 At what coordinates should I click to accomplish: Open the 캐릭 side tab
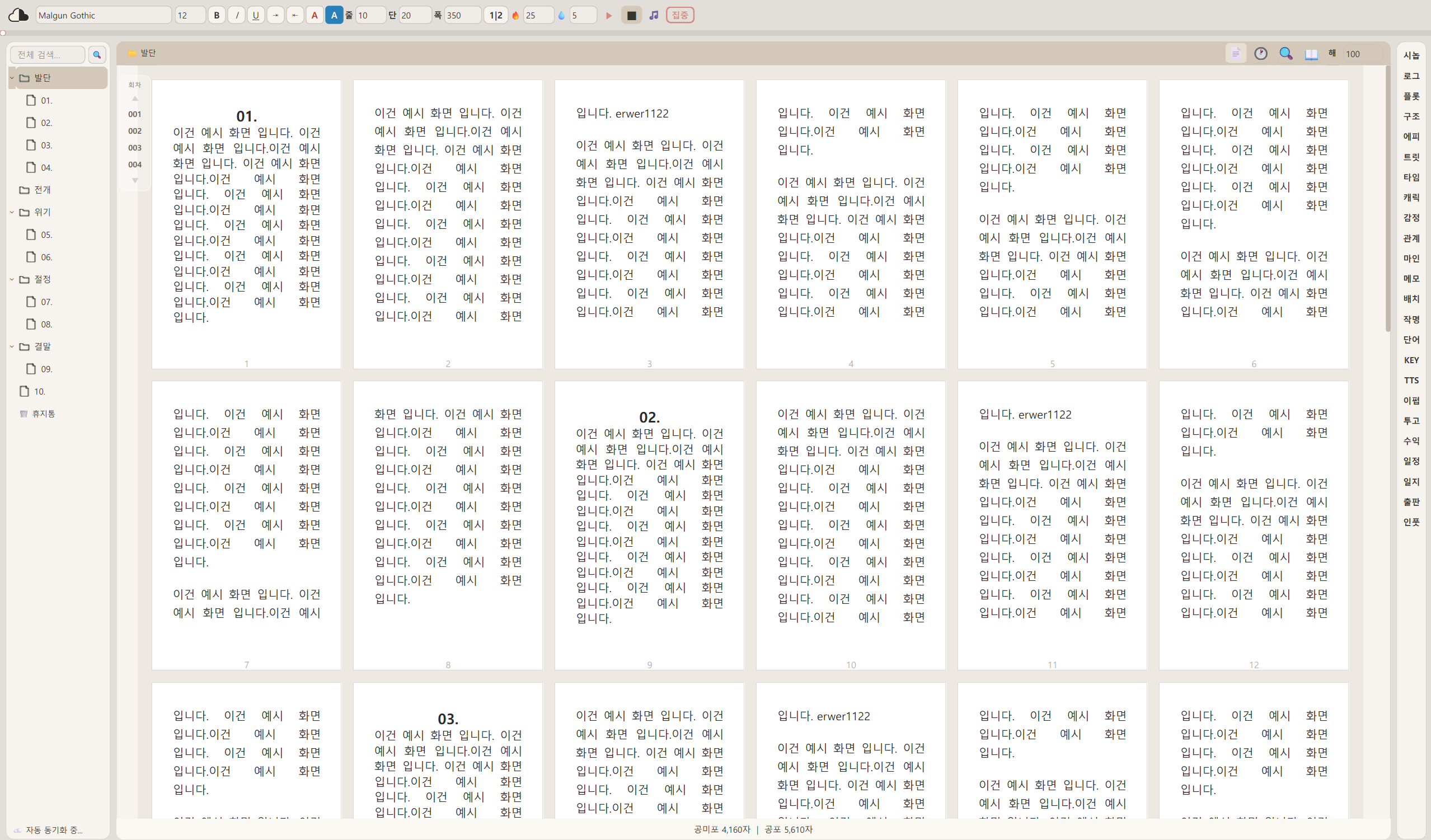click(x=1411, y=197)
